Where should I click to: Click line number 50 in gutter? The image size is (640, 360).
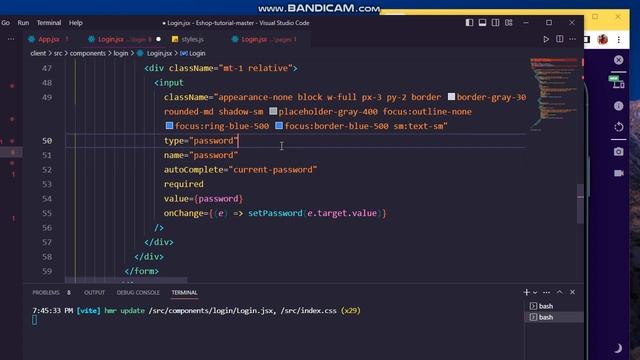47,141
